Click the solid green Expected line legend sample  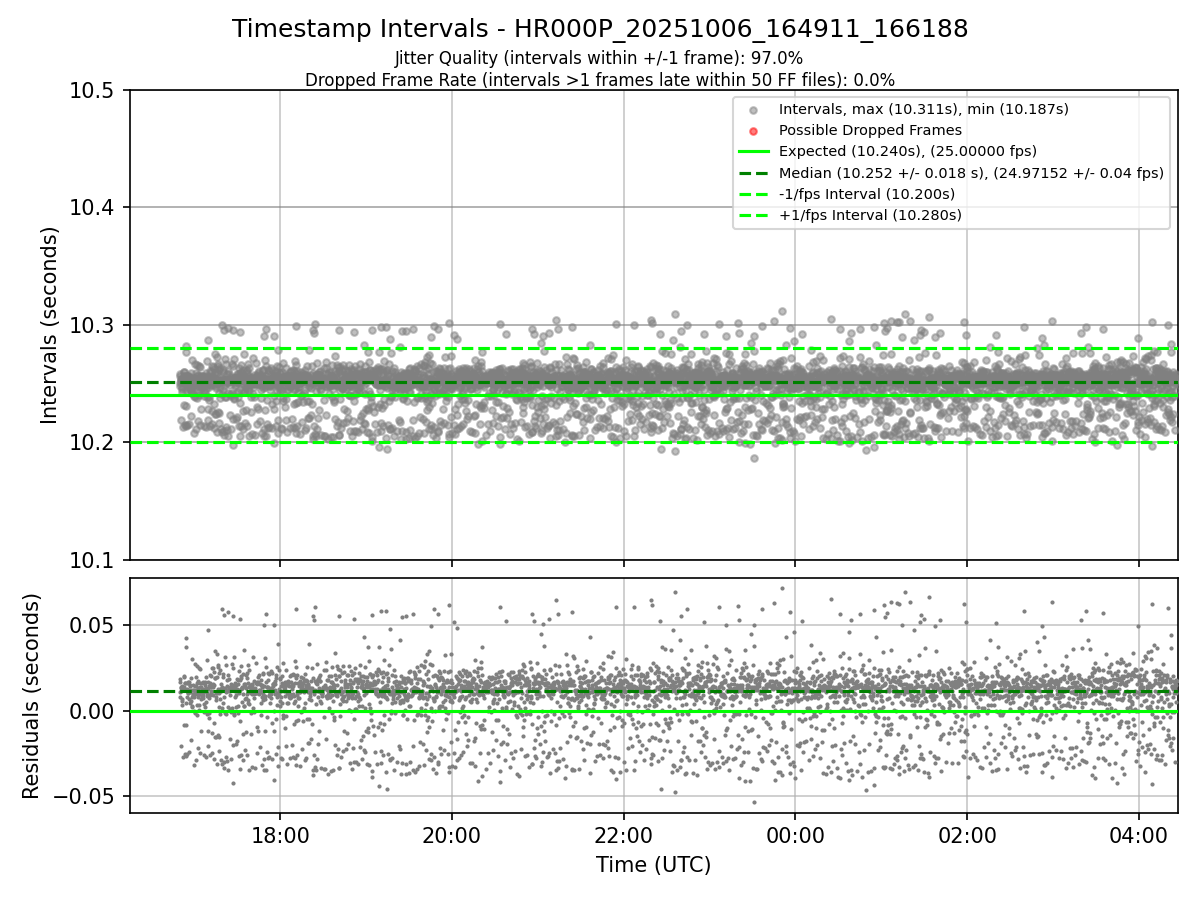[x=754, y=151]
